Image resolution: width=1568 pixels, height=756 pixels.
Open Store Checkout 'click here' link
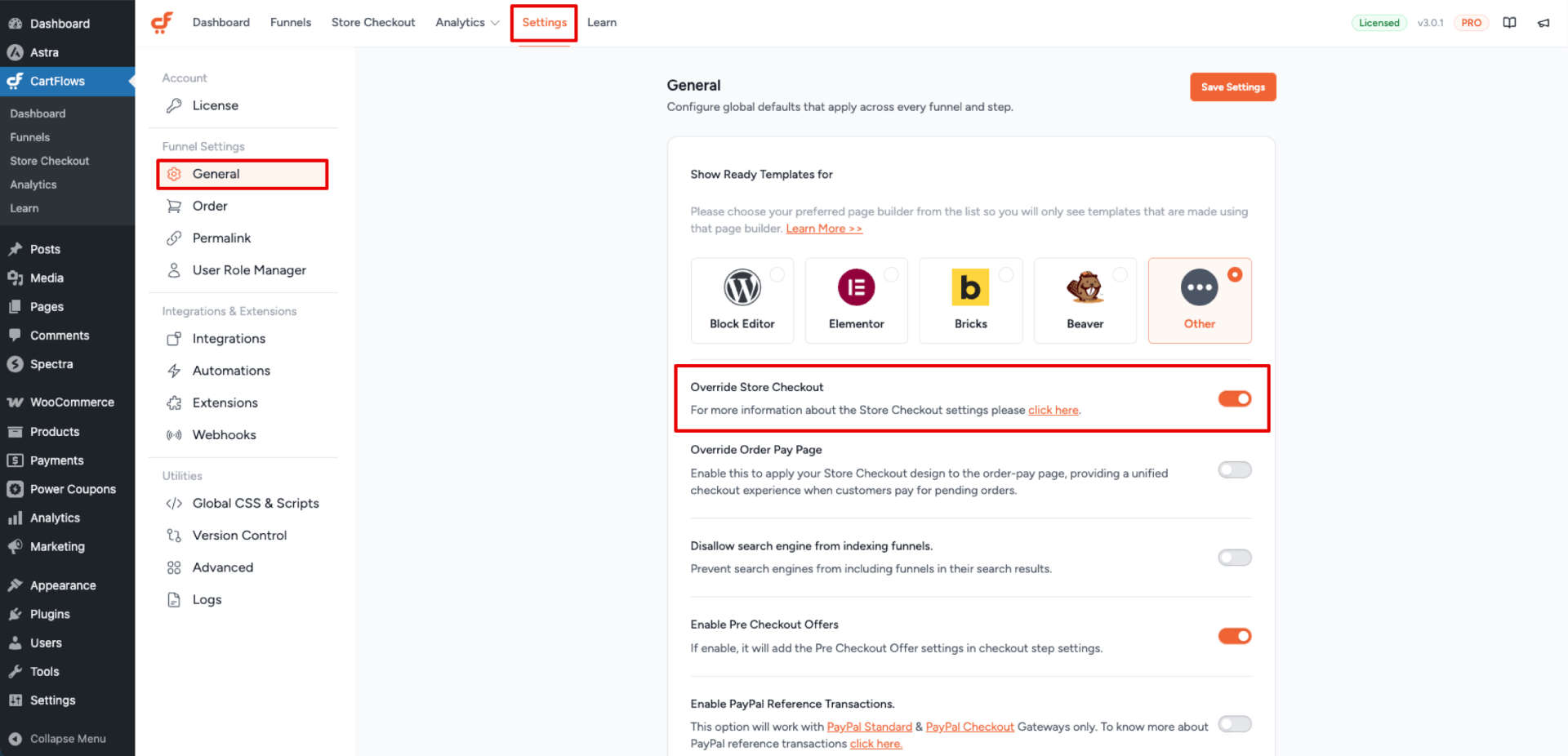coord(1053,410)
